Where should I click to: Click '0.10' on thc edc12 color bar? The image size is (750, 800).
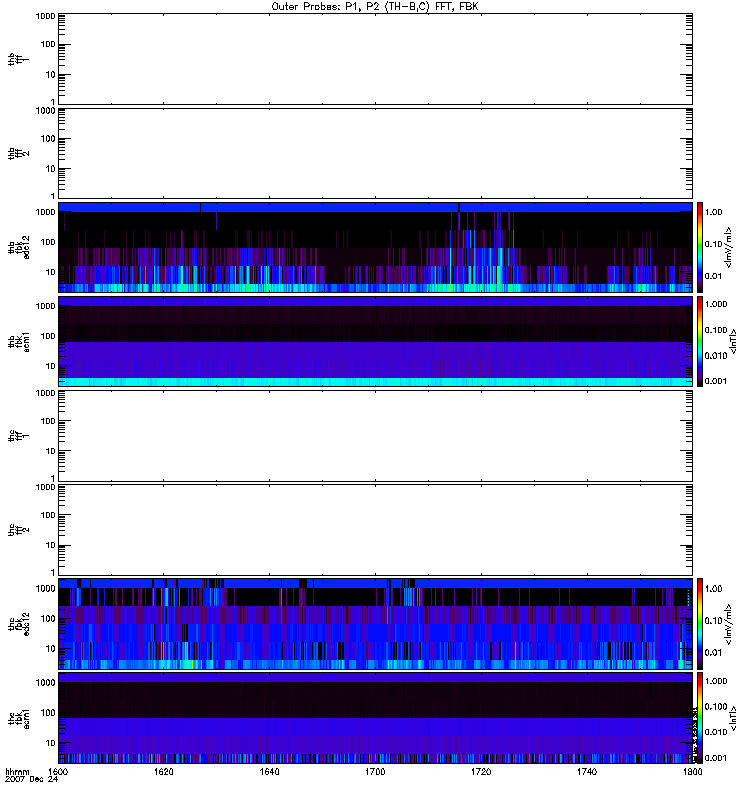713,620
